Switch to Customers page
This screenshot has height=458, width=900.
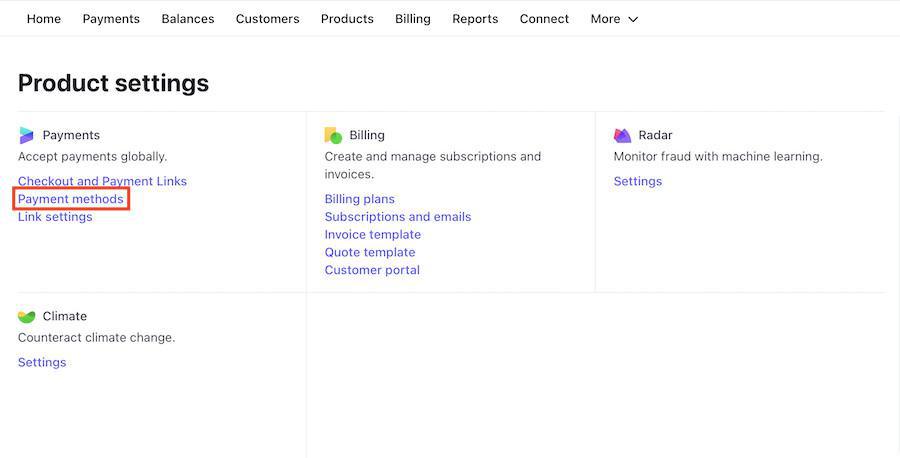[267, 19]
